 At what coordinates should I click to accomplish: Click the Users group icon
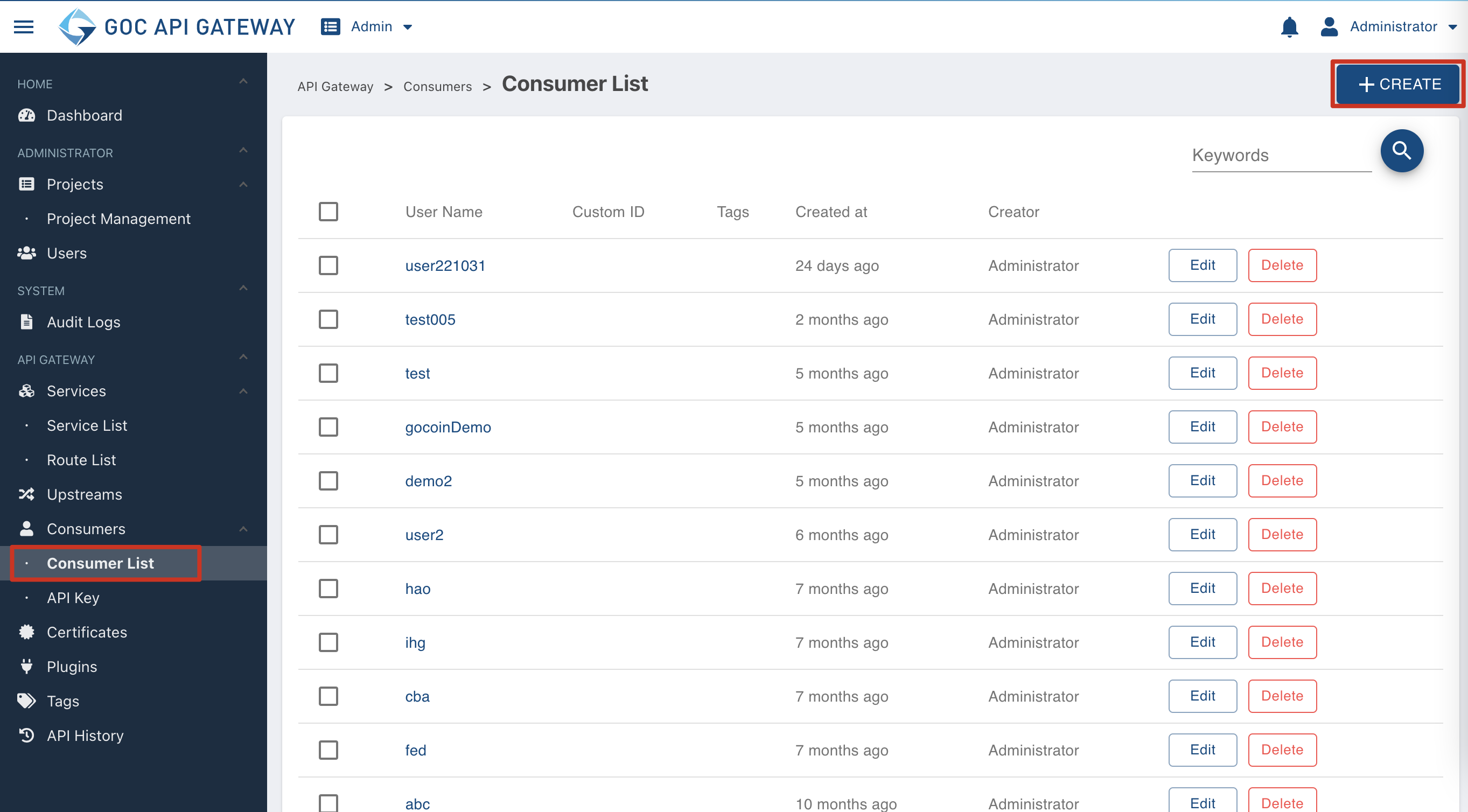coord(27,253)
